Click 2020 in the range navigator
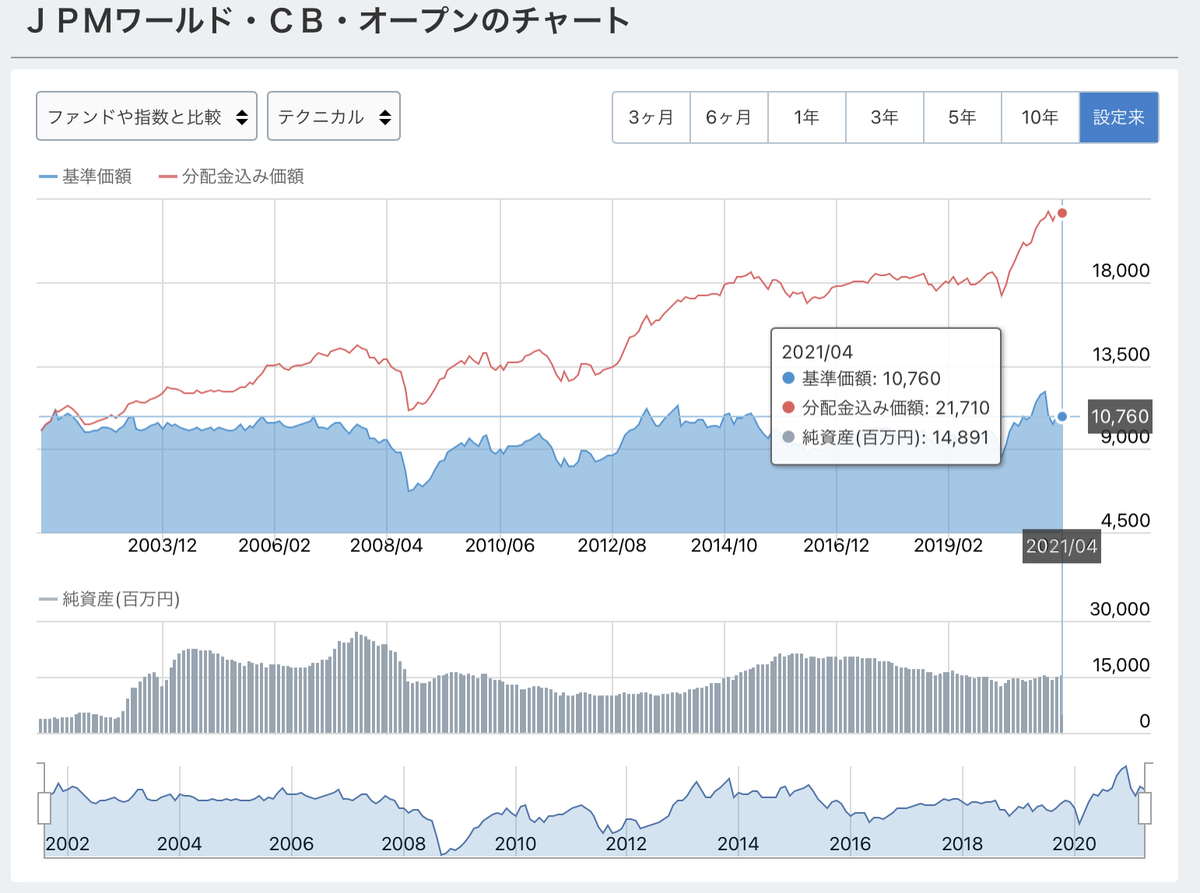Viewport: 1200px width, 893px height. [x=1075, y=843]
